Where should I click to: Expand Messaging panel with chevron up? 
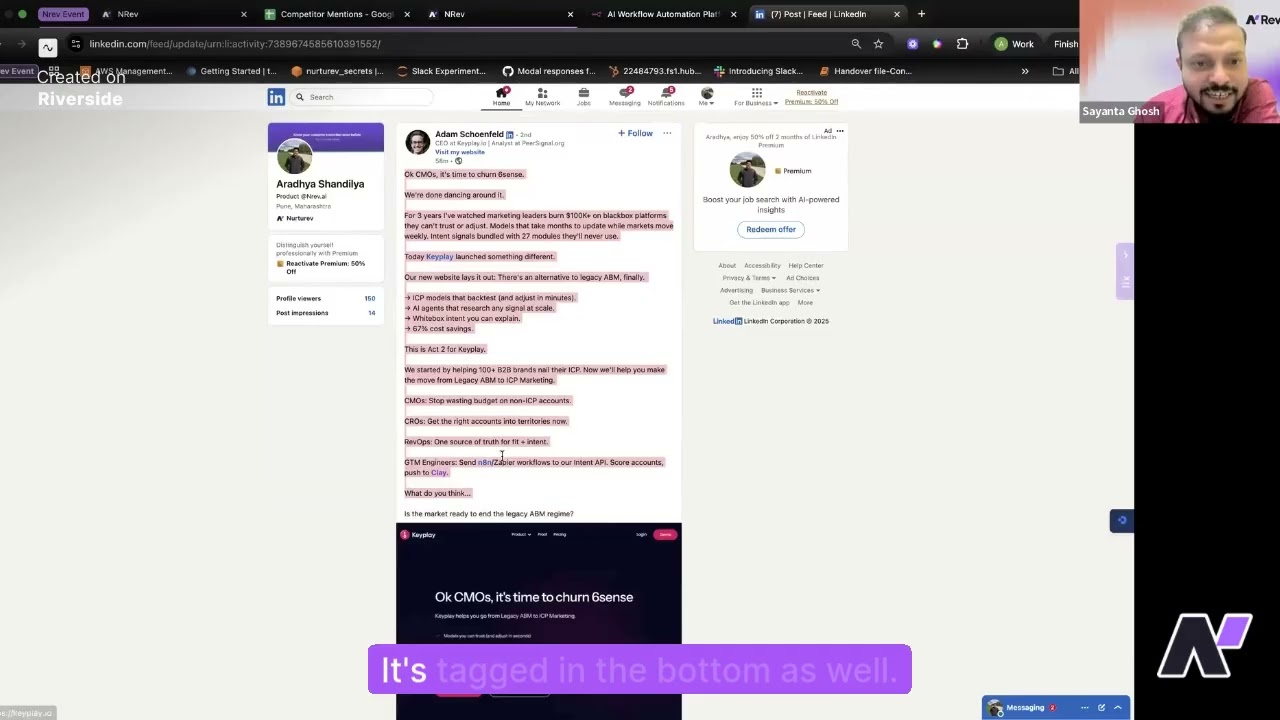[x=1118, y=708]
